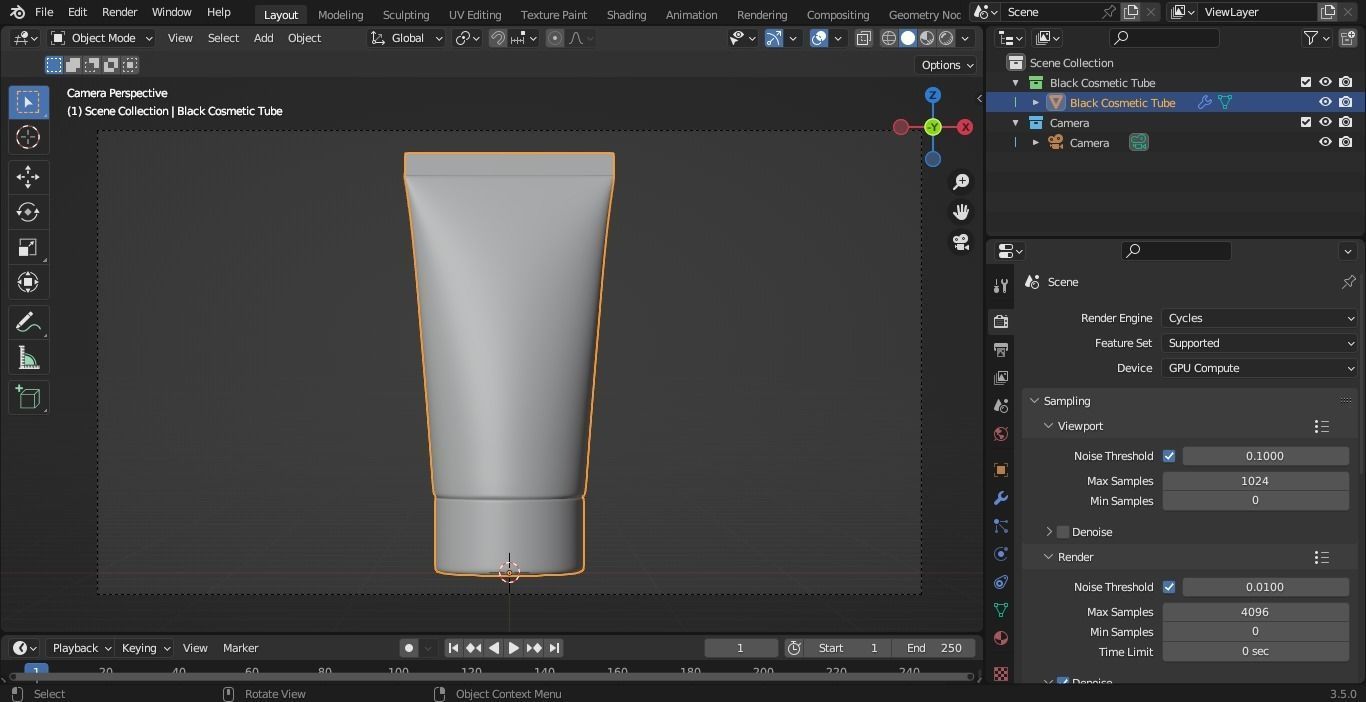Image resolution: width=1366 pixels, height=702 pixels.
Task: Activate the Transform tool
Action: (x=28, y=282)
